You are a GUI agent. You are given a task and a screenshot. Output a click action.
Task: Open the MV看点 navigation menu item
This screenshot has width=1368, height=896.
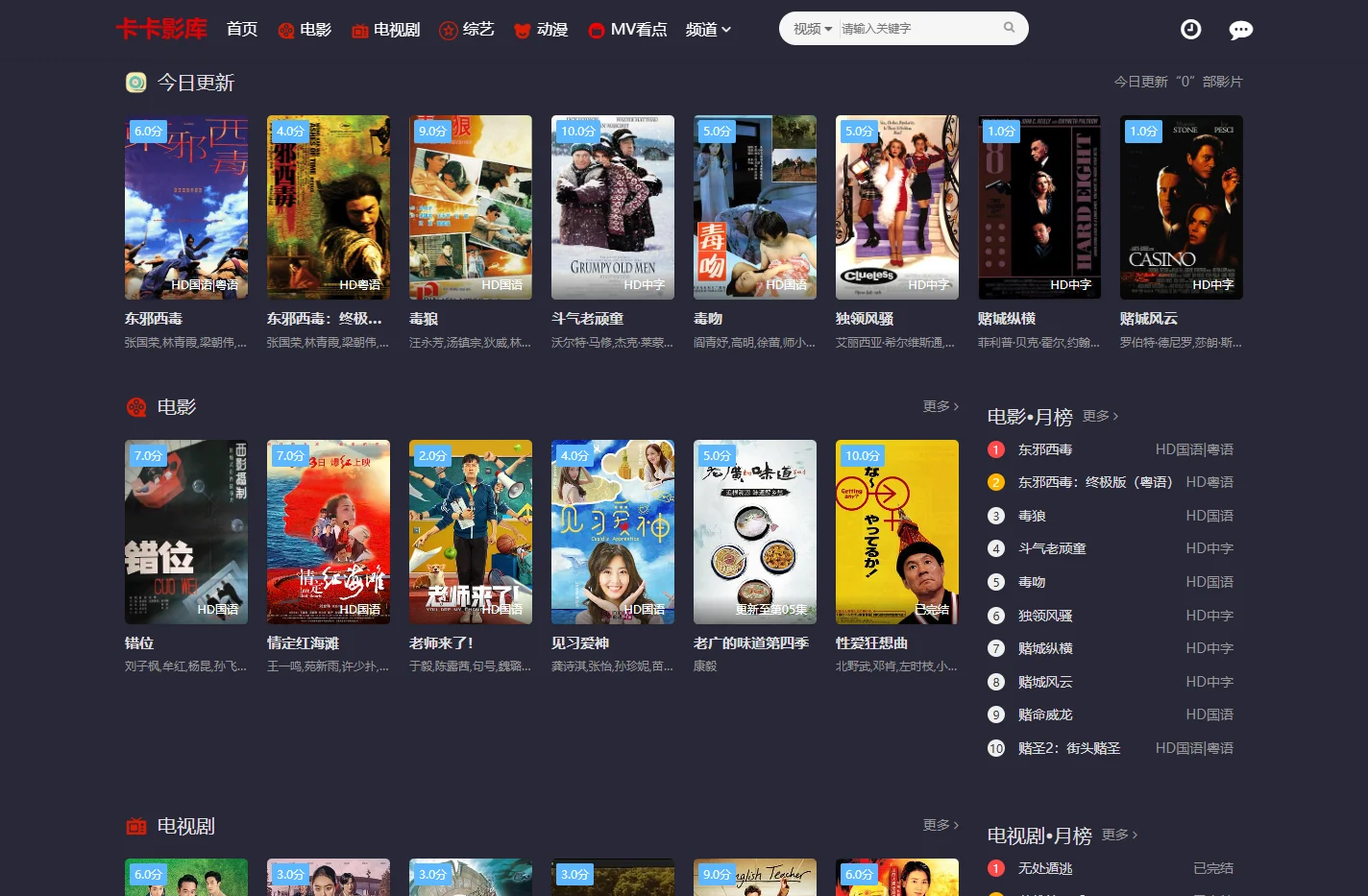tap(627, 30)
